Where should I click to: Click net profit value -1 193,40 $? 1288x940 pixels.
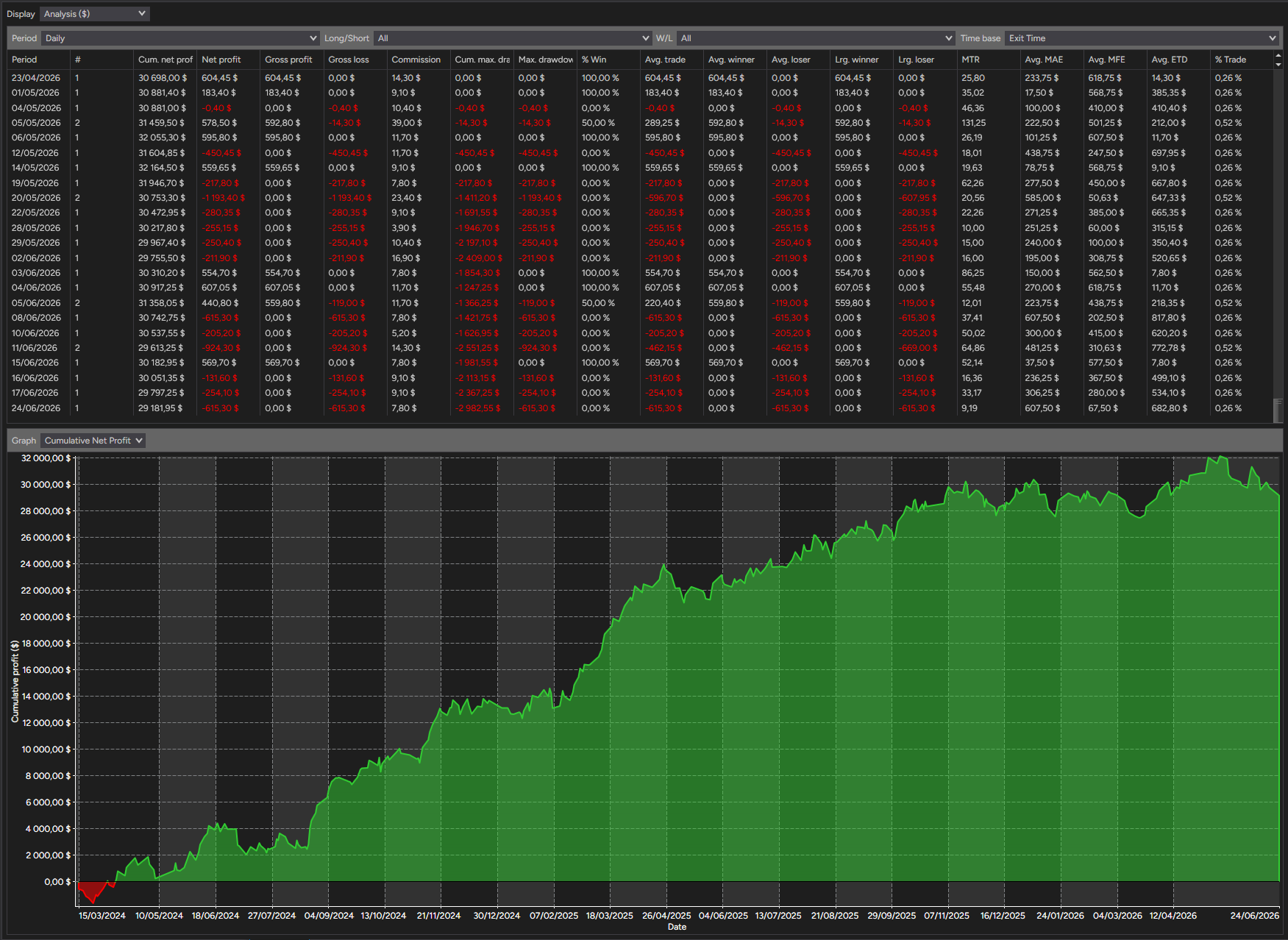(x=224, y=198)
